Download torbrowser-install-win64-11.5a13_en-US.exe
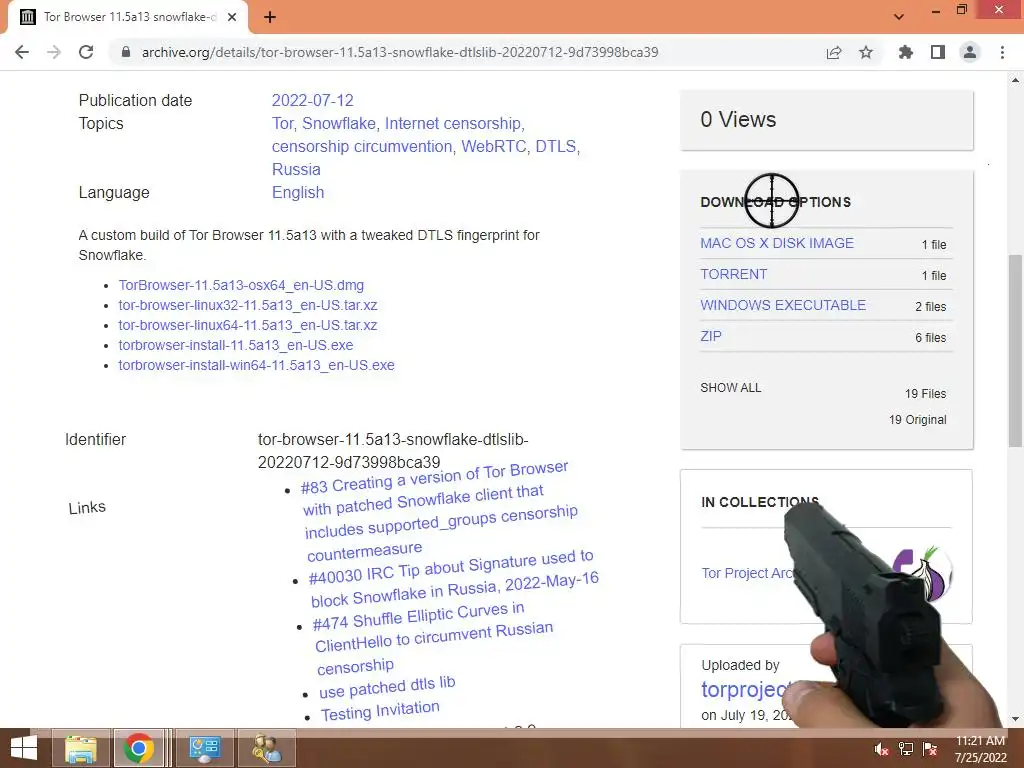 [256, 365]
